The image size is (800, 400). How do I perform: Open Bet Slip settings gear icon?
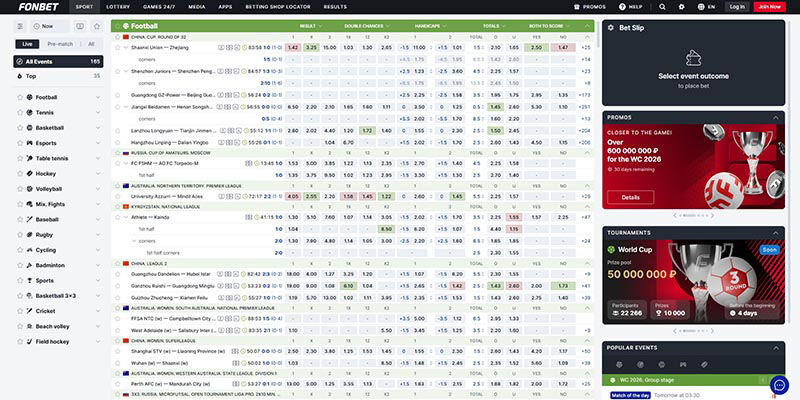coord(611,28)
